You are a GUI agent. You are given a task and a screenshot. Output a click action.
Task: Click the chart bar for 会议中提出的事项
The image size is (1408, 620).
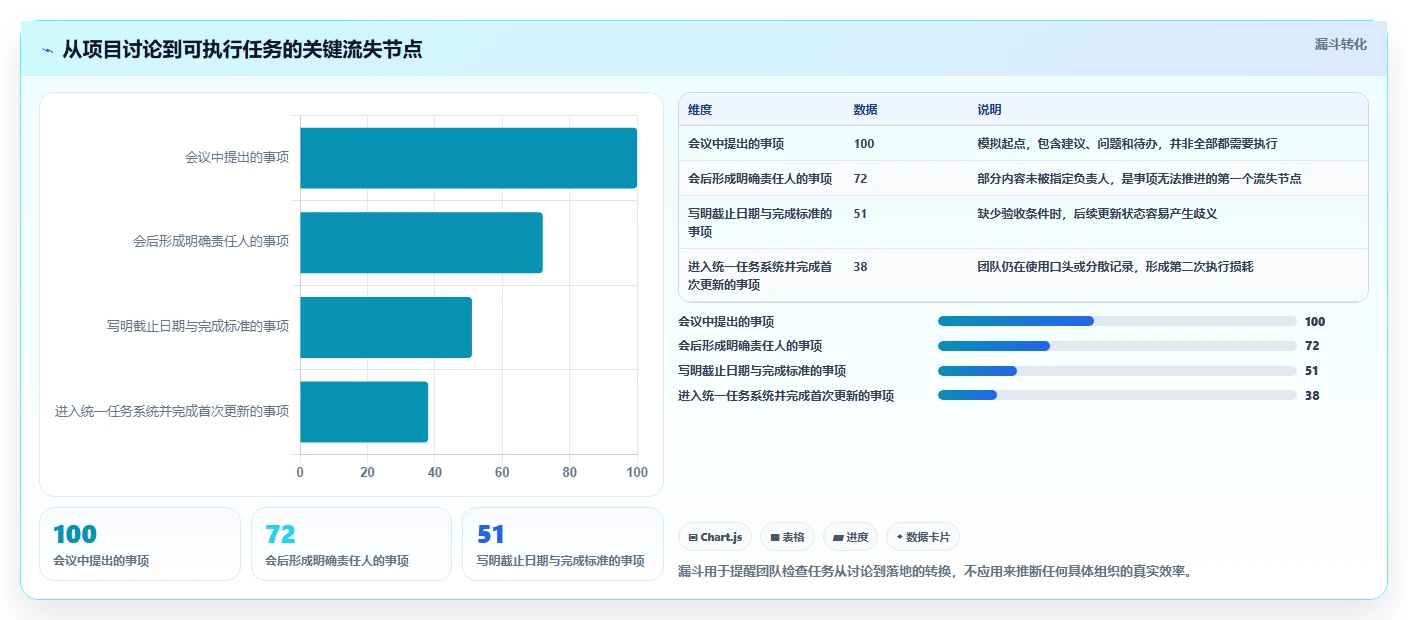point(468,158)
